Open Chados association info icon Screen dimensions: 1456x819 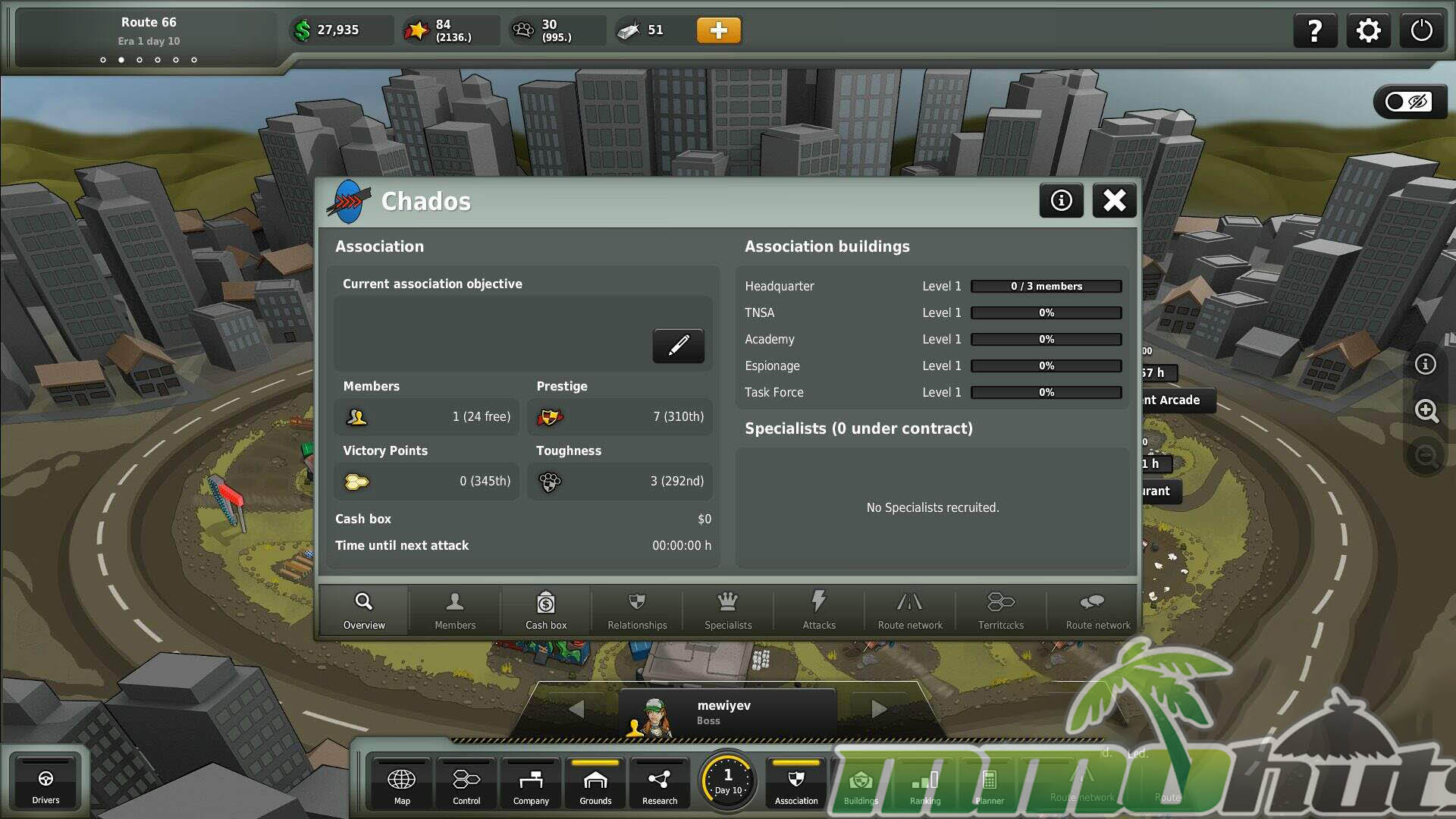(x=1061, y=200)
